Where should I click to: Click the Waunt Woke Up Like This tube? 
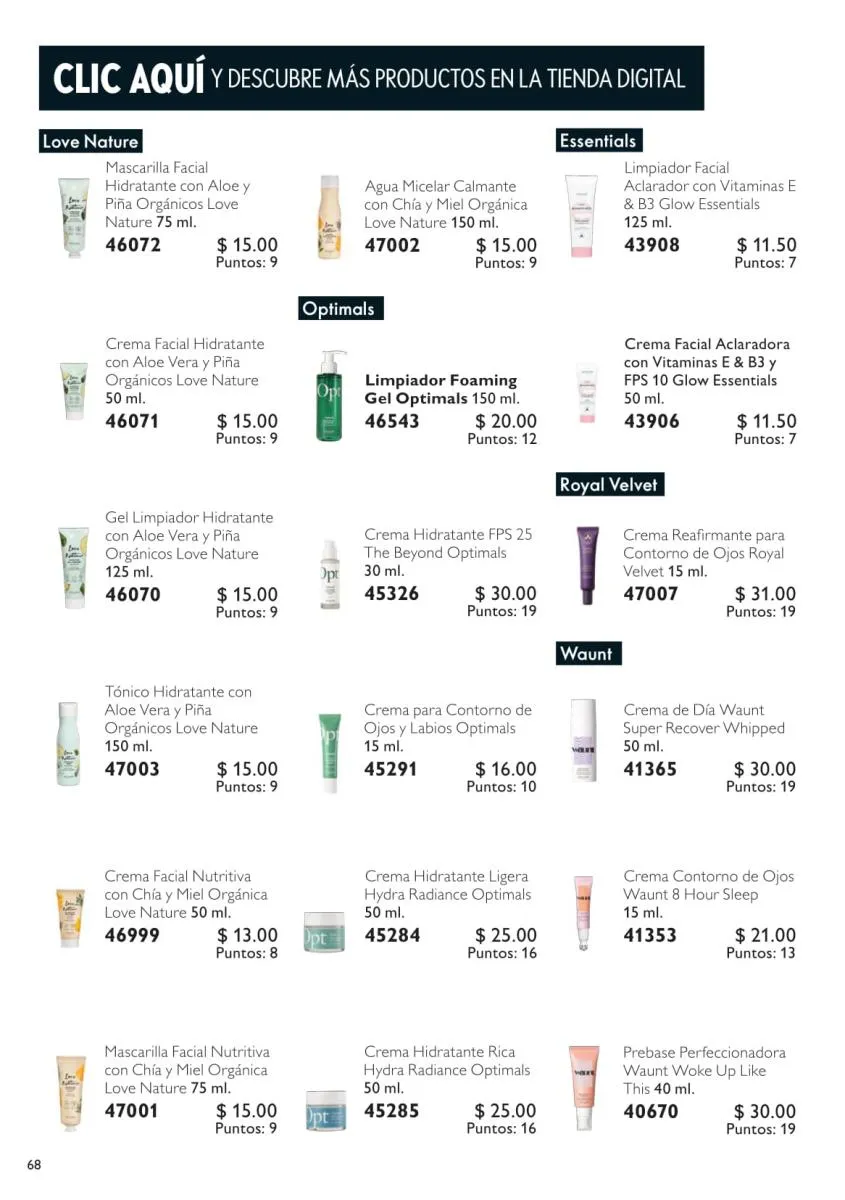pos(584,1086)
